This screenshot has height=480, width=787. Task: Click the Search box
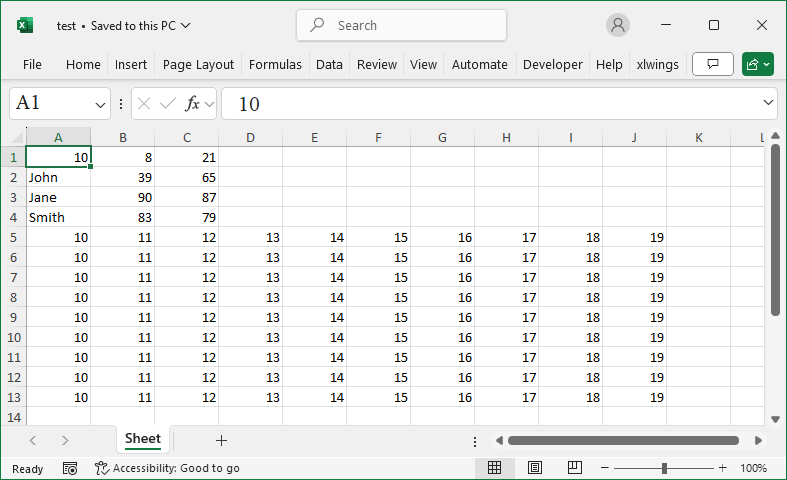(402, 25)
